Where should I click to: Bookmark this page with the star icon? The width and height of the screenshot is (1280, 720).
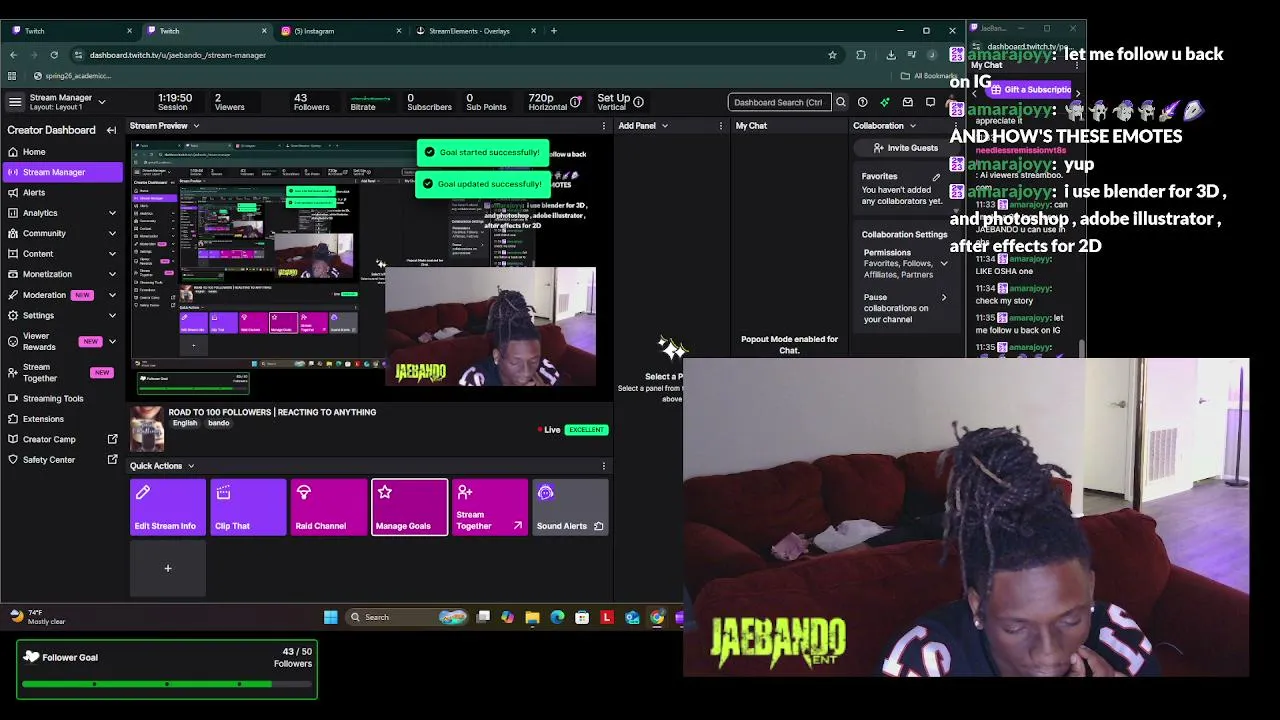[x=832, y=55]
